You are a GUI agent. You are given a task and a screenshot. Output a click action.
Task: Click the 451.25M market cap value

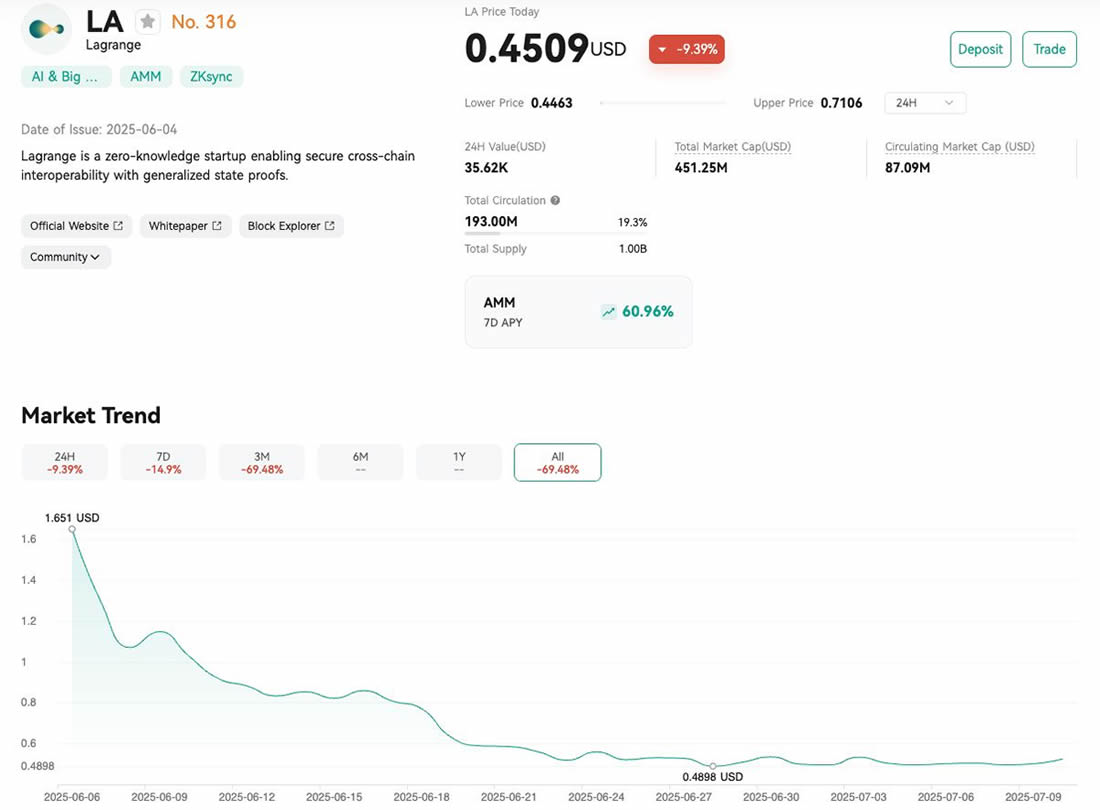(701, 168)
